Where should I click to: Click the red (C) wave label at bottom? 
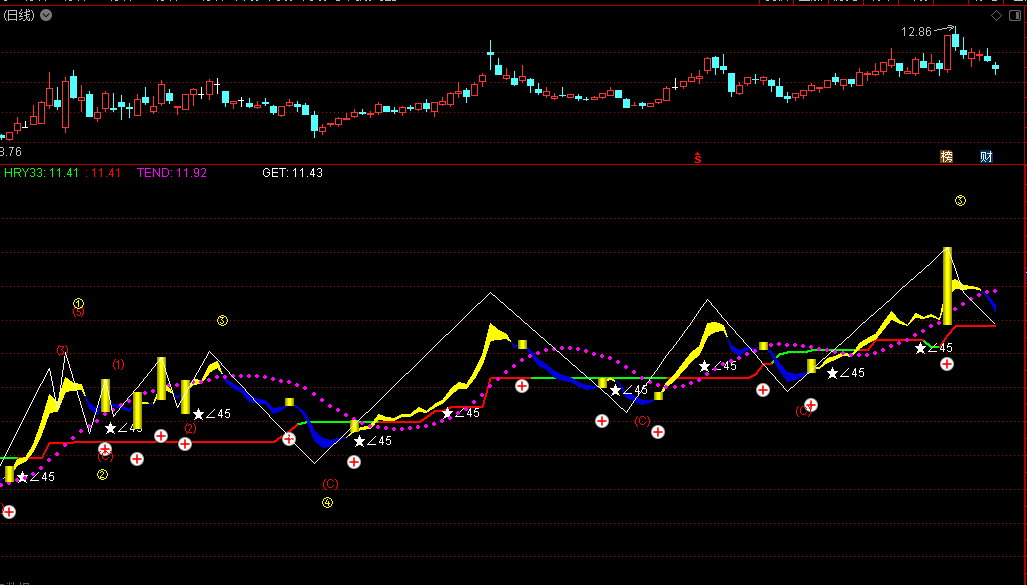click(330, 484)
